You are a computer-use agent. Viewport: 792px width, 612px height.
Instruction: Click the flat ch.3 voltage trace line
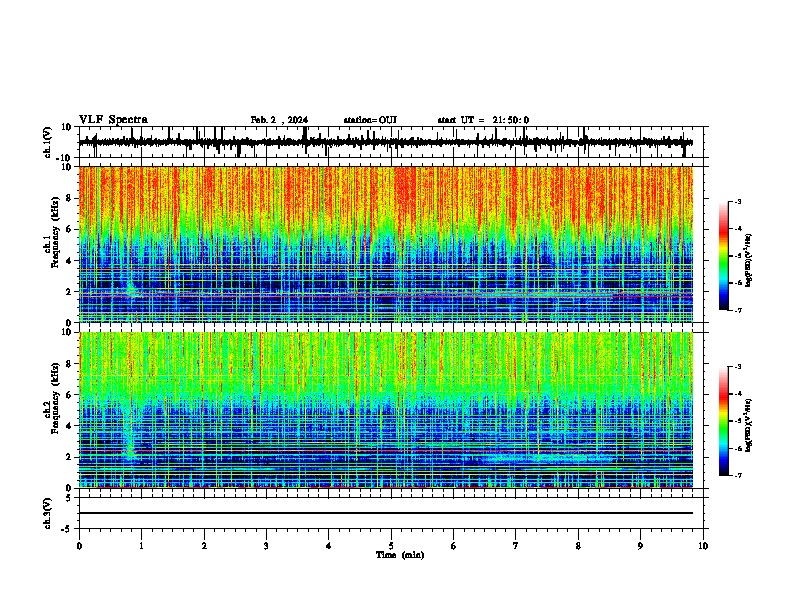click(x=386, y=513)
